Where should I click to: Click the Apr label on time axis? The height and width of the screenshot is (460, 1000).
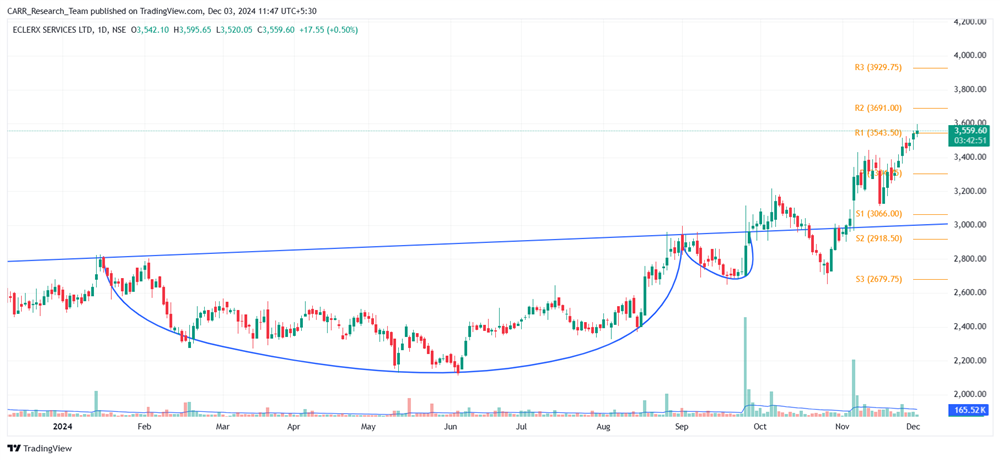tap(294, 426)
